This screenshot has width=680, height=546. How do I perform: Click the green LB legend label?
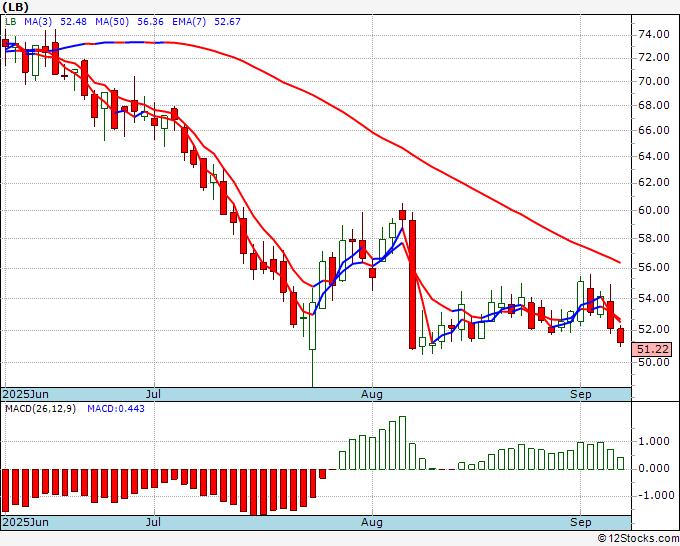pyautogui.click(x=10, y=22)
